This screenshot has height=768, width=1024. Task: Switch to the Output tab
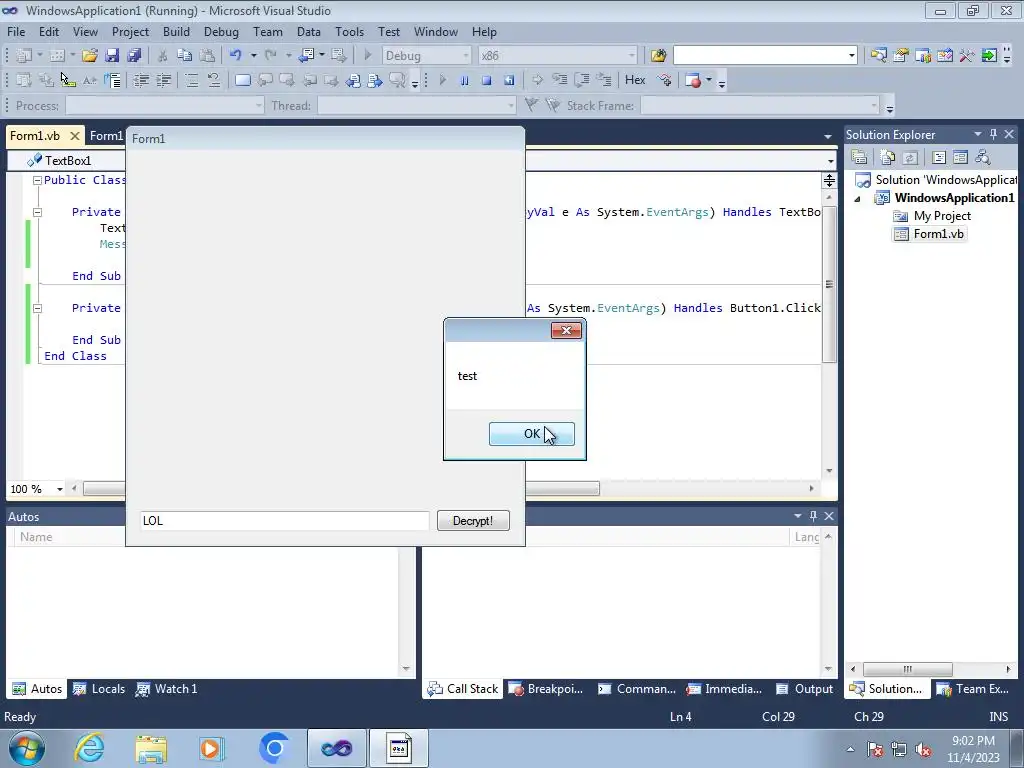804,689
